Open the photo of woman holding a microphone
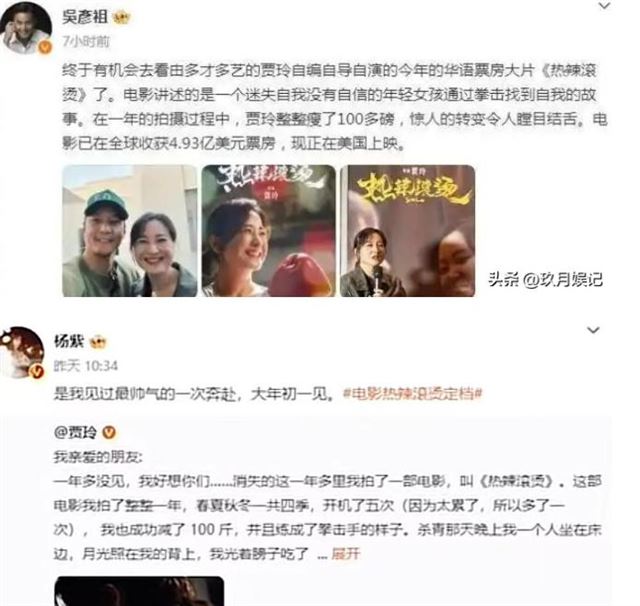640x606 pixels. tap(407, 231)
